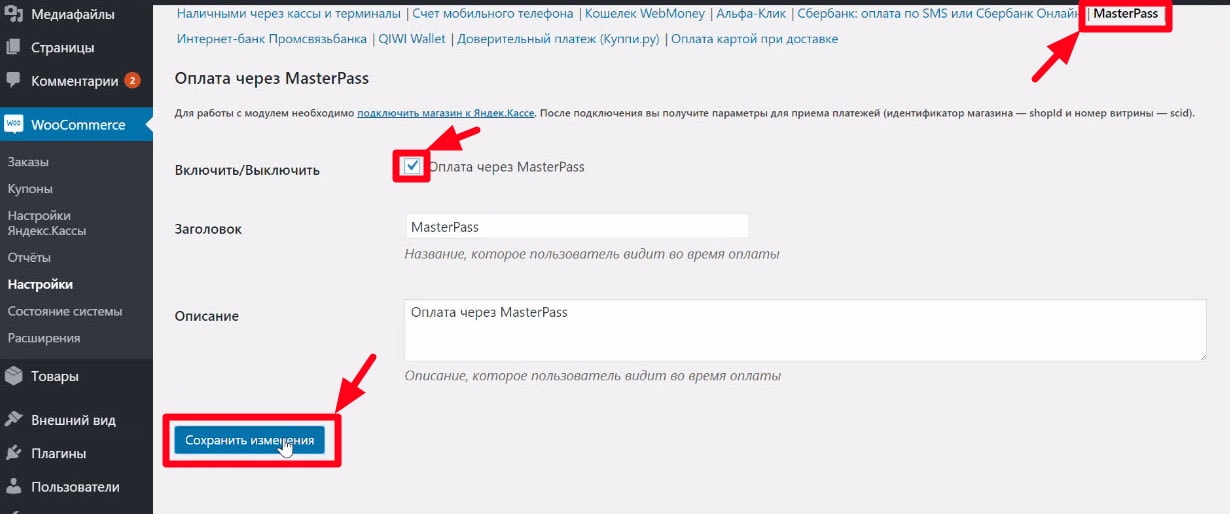The image size is (1230, 514).
Task: Open Медиафайлы icon in sidebar
Action: click(13, 15)
